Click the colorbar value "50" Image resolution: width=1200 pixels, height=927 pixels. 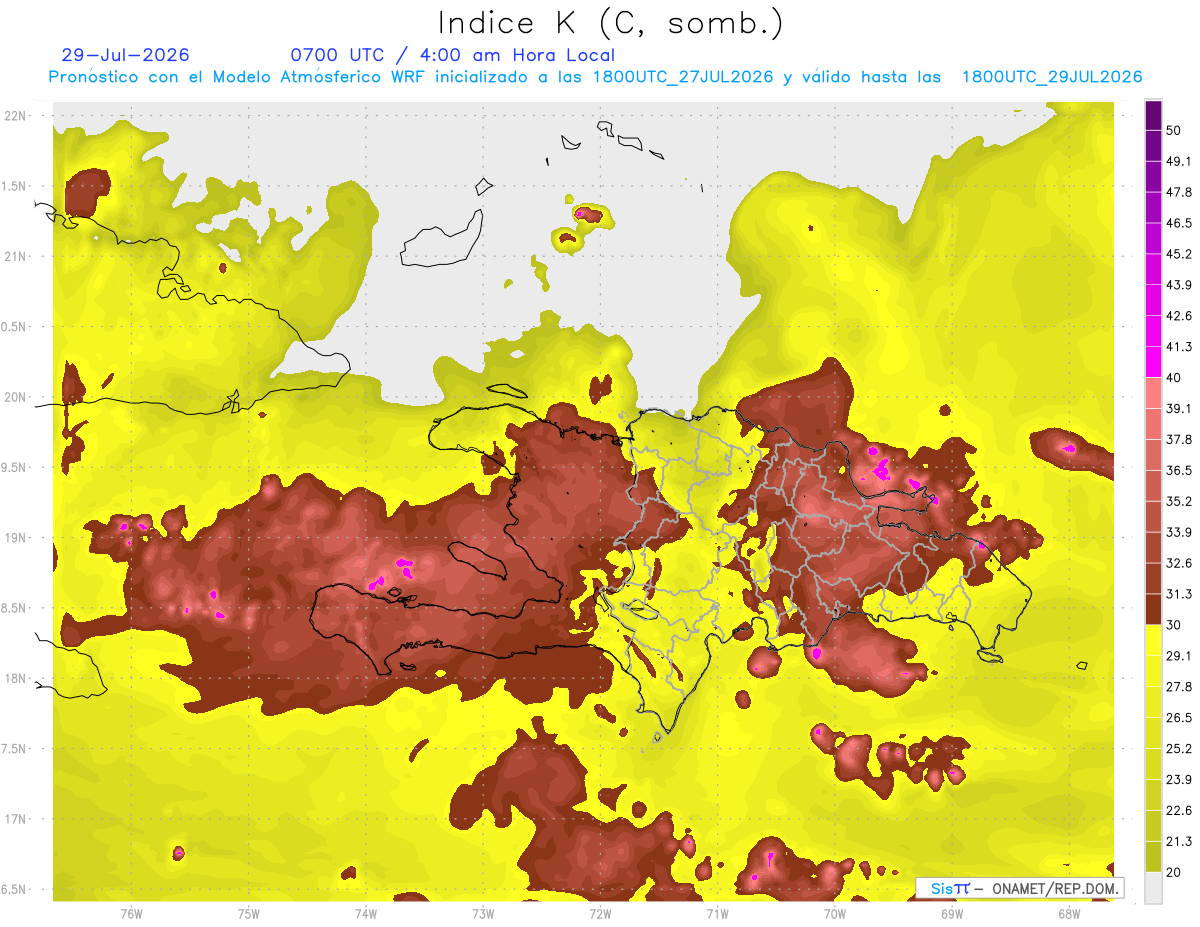point(1174,130)
